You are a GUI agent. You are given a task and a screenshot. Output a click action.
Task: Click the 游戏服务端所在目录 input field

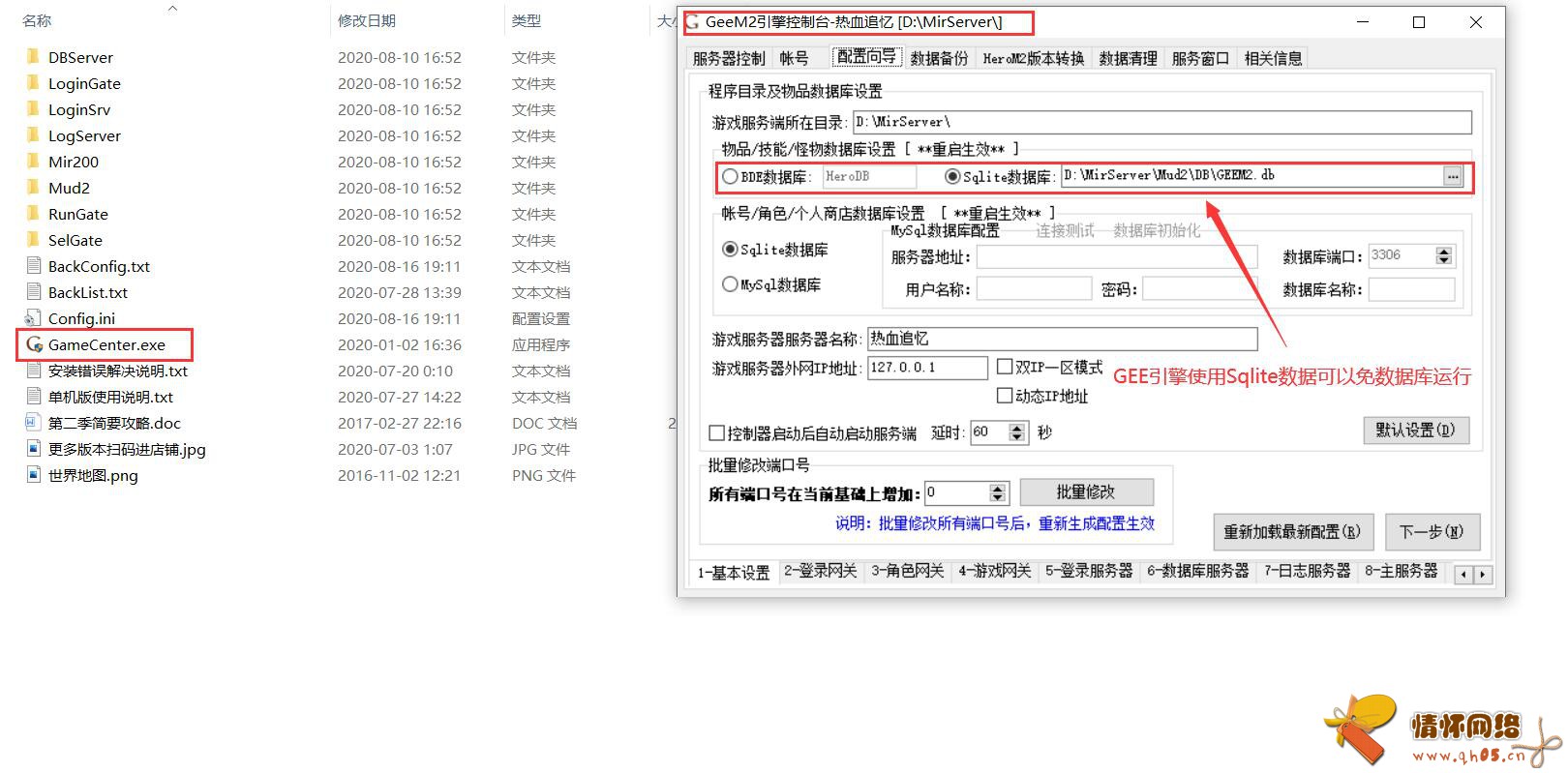[1162, 122]
